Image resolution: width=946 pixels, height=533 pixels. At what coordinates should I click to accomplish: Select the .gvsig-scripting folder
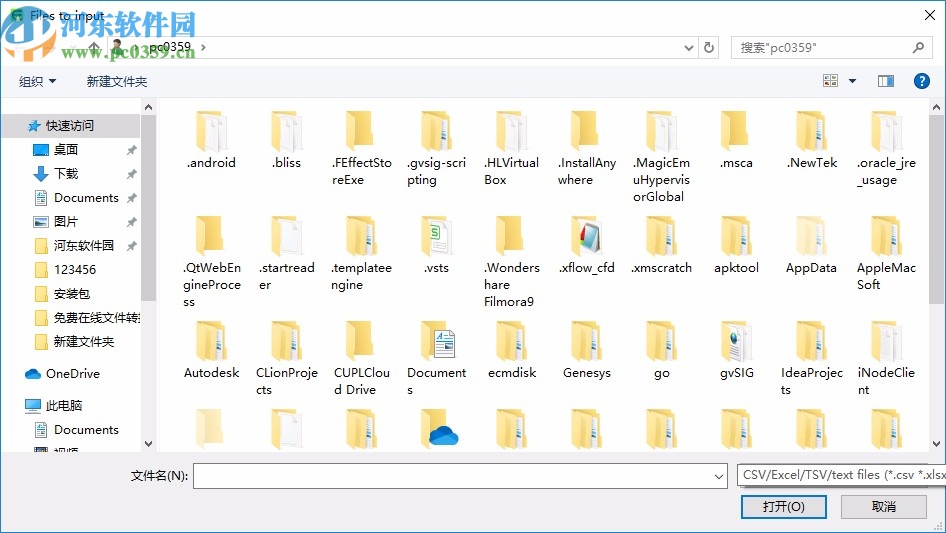(x=436, y=148)
